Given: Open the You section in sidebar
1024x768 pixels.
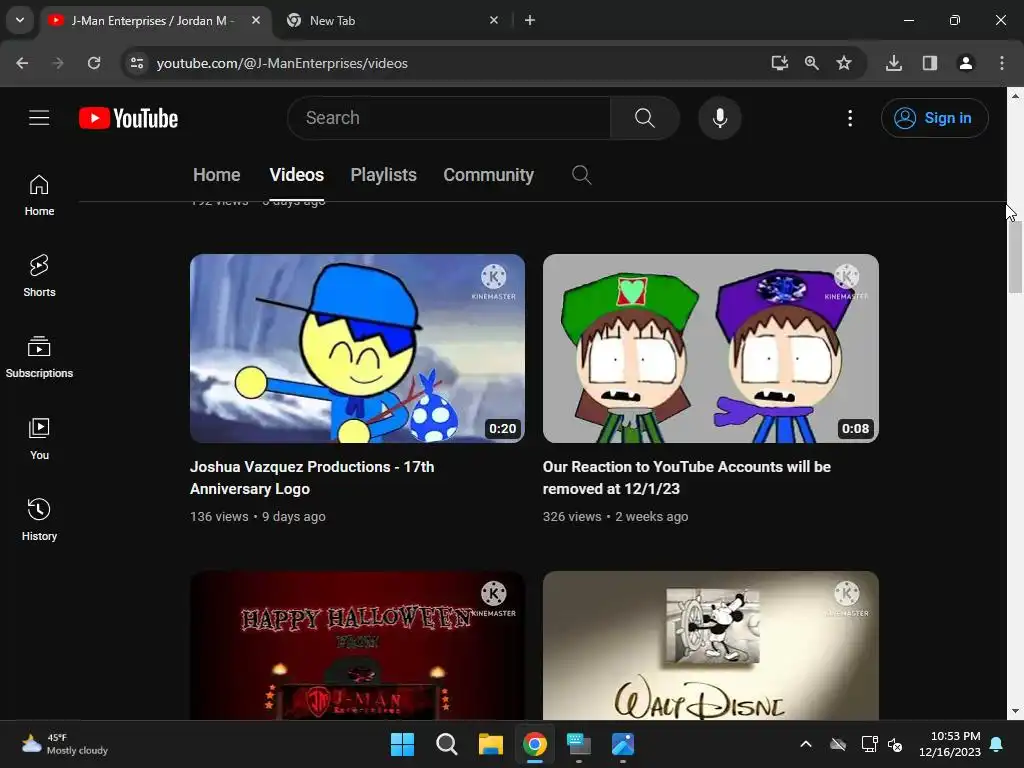Looking at the screenshot, I should tap(39, 439).
